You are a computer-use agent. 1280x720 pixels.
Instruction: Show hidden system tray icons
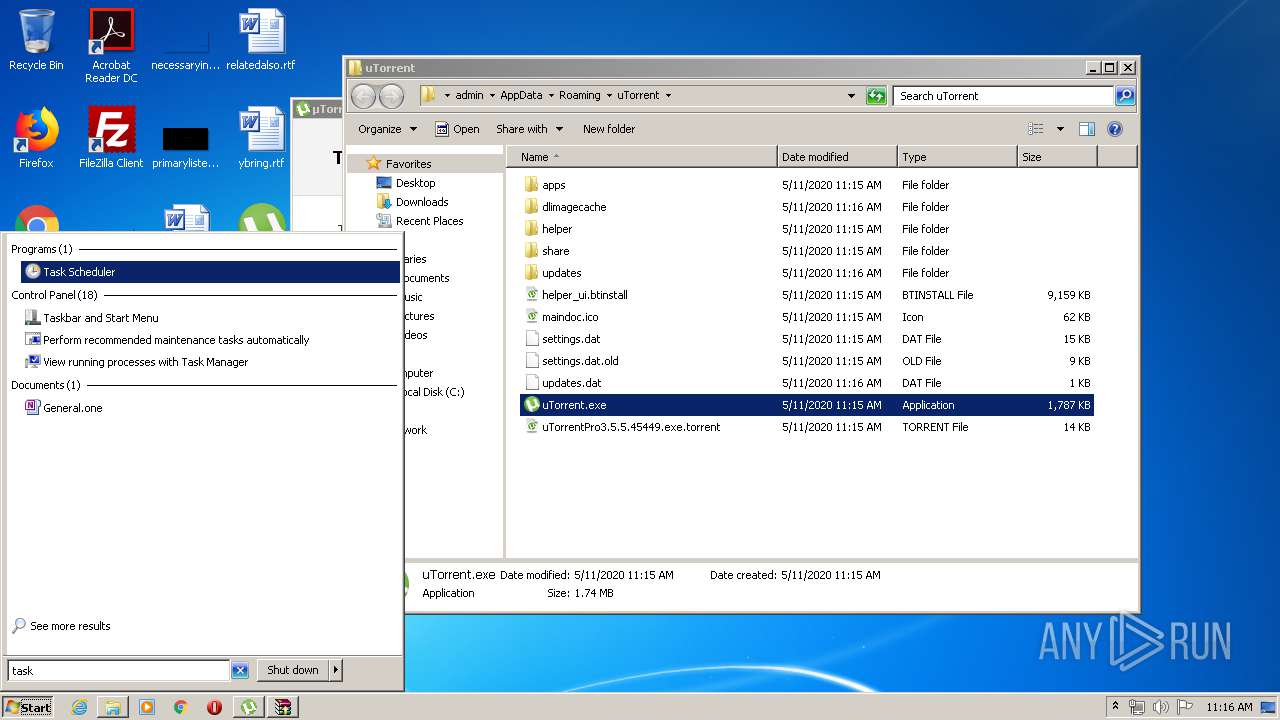[1115, 707]
